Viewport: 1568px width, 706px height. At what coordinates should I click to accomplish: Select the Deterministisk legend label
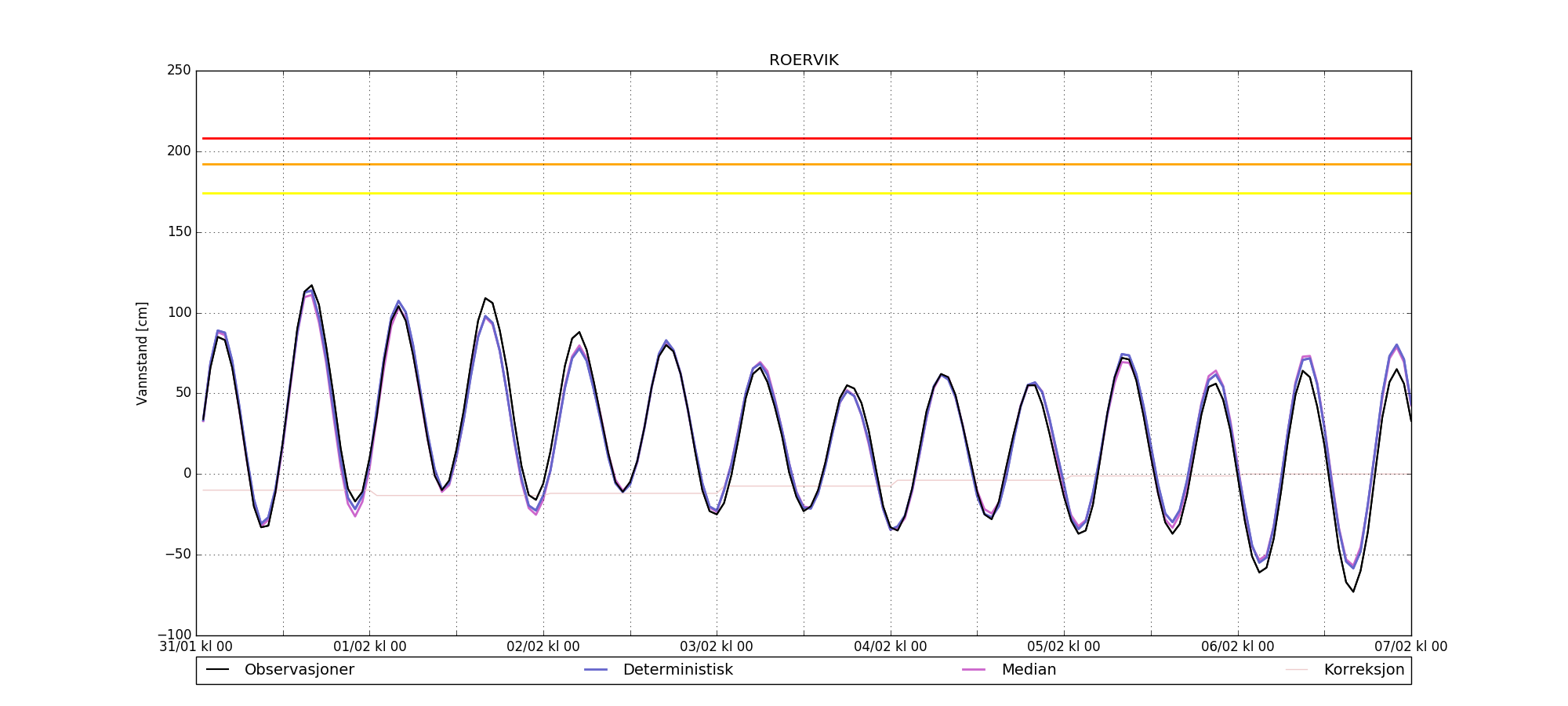[677, 670]
